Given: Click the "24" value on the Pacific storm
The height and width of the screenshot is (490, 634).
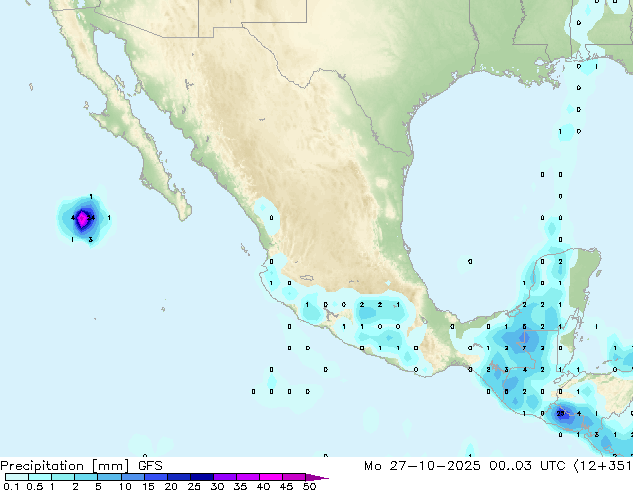Looking at the screenshot, I should pyautogui.click(x=91, y=218).
